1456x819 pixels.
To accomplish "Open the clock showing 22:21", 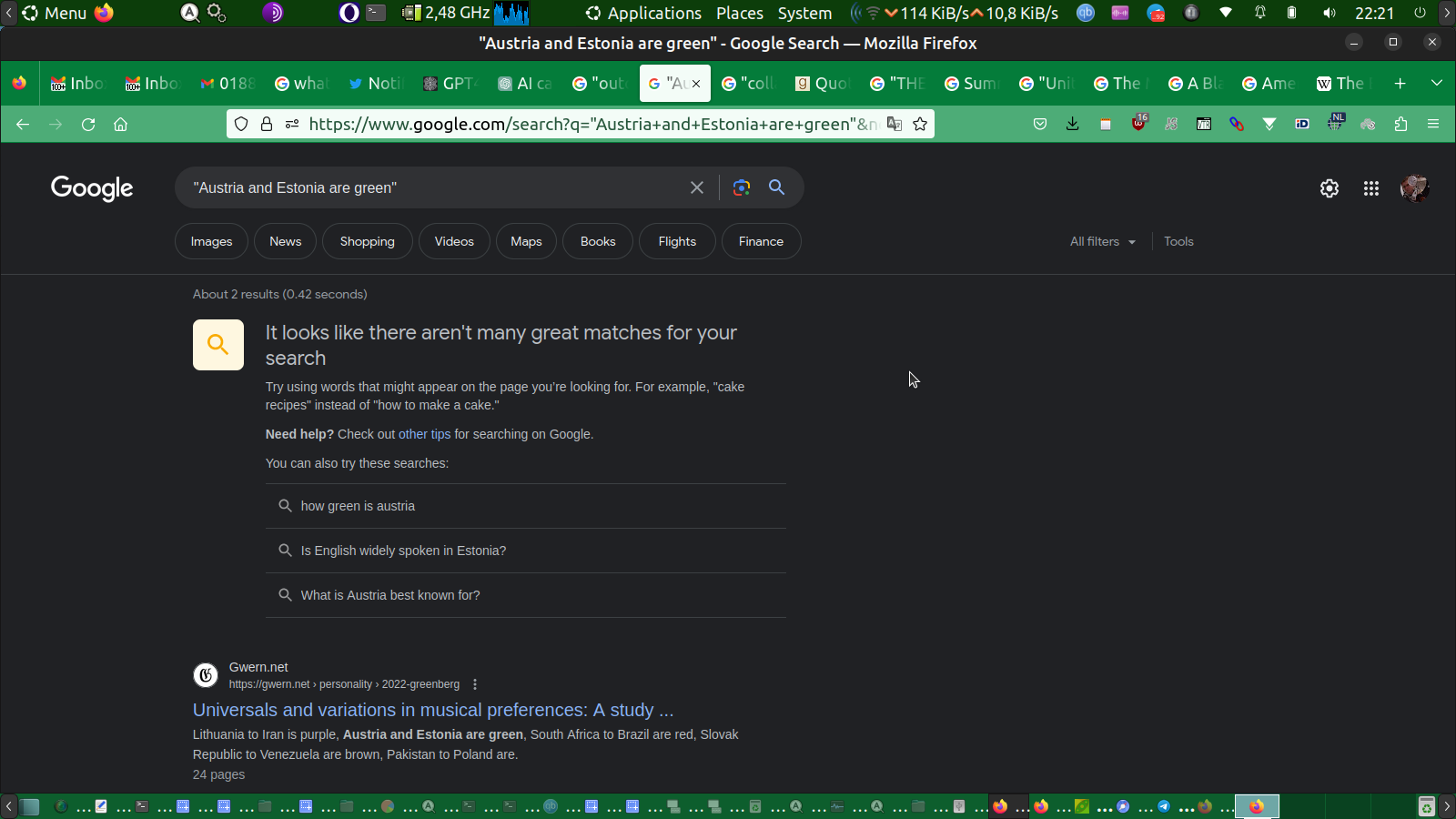I will [x=1374, y=13].
